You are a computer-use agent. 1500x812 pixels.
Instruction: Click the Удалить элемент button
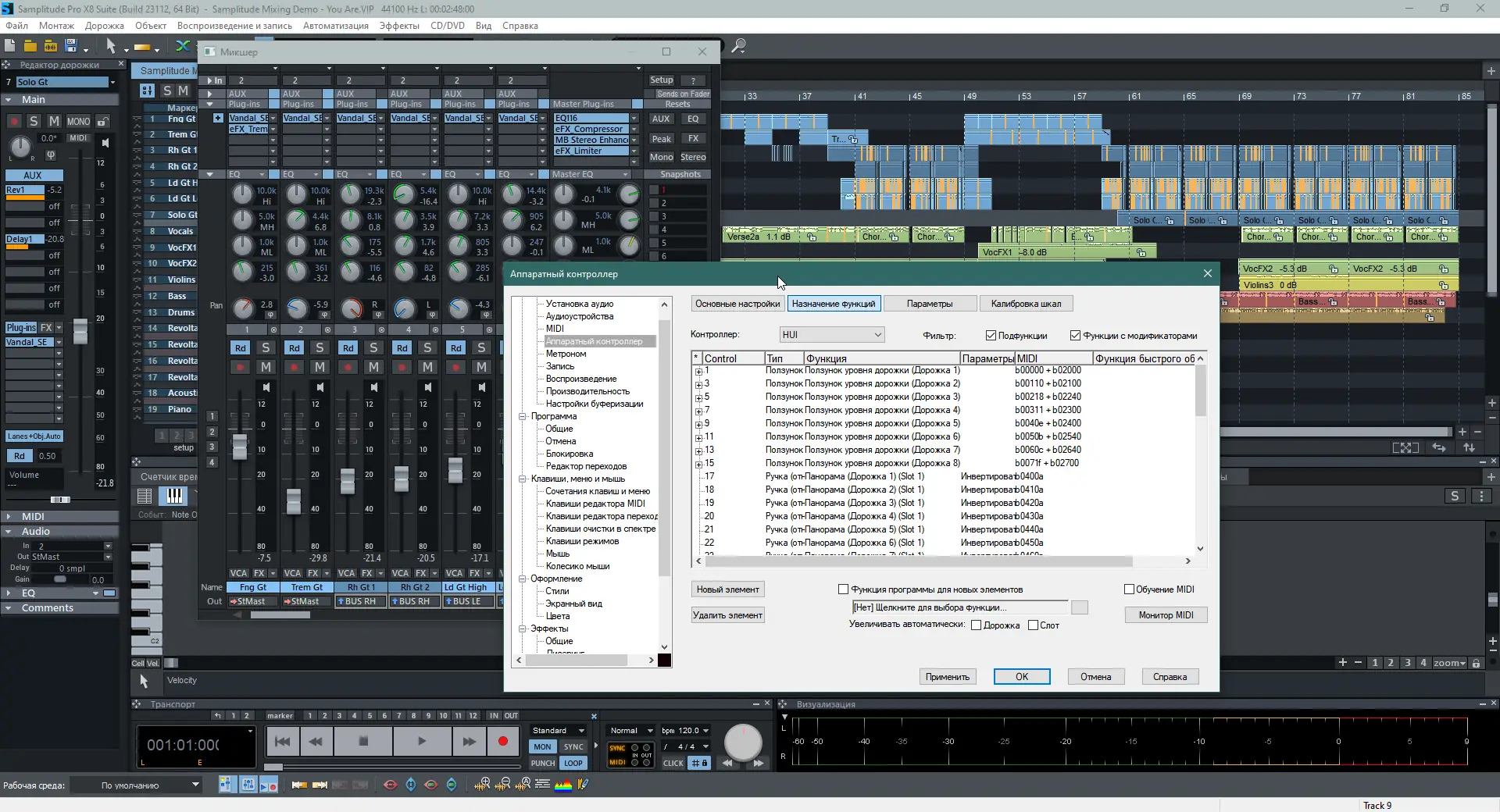(x=728, y=615)
